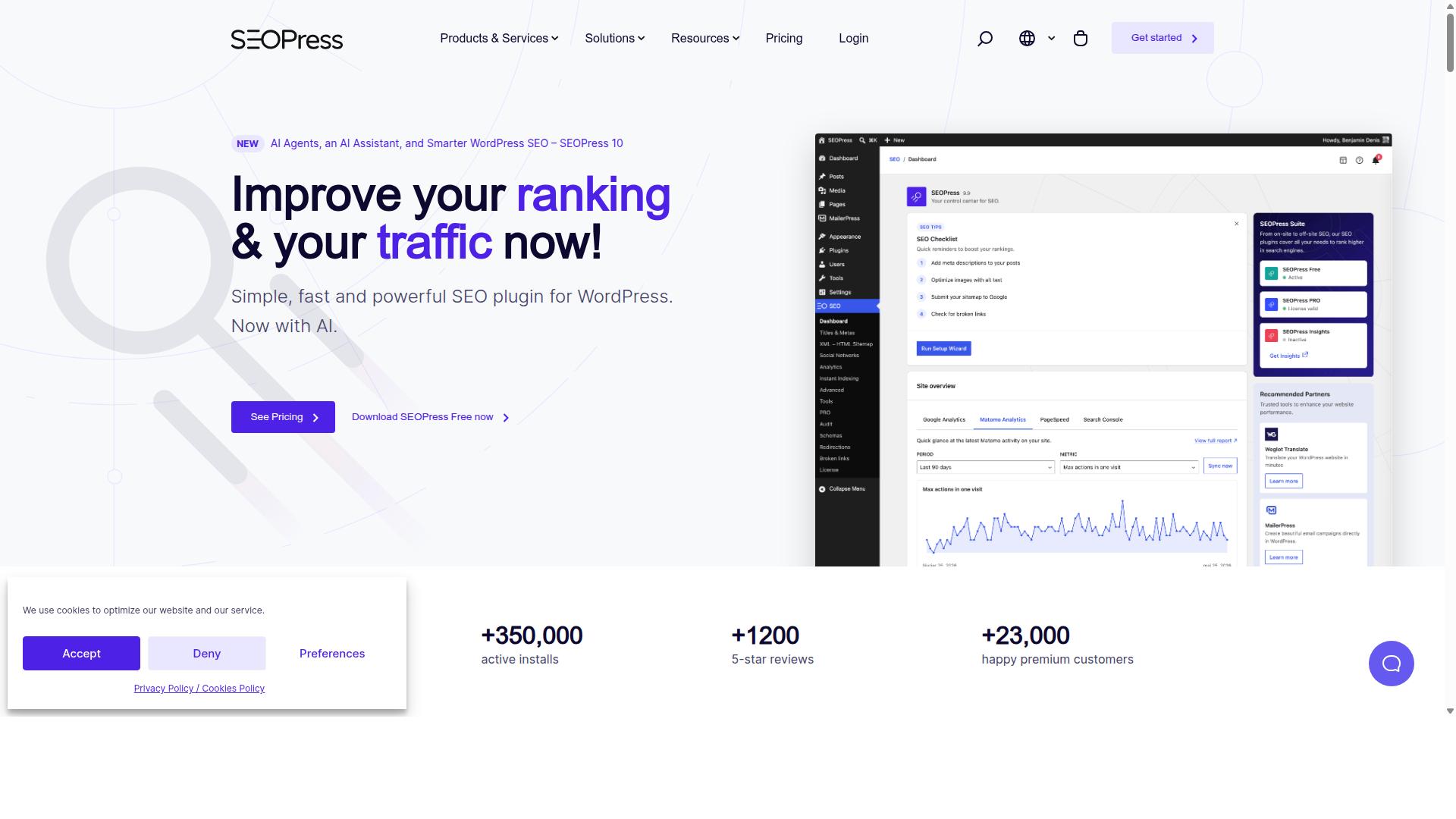Click the Users icon in preview sidebar

tap(822, 265)
